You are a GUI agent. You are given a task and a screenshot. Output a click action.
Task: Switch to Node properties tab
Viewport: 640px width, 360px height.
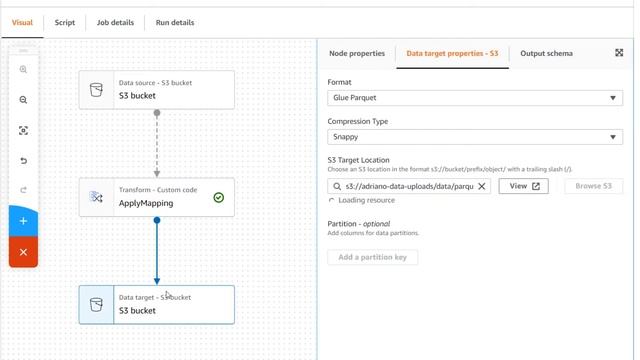tap(357, 53)
